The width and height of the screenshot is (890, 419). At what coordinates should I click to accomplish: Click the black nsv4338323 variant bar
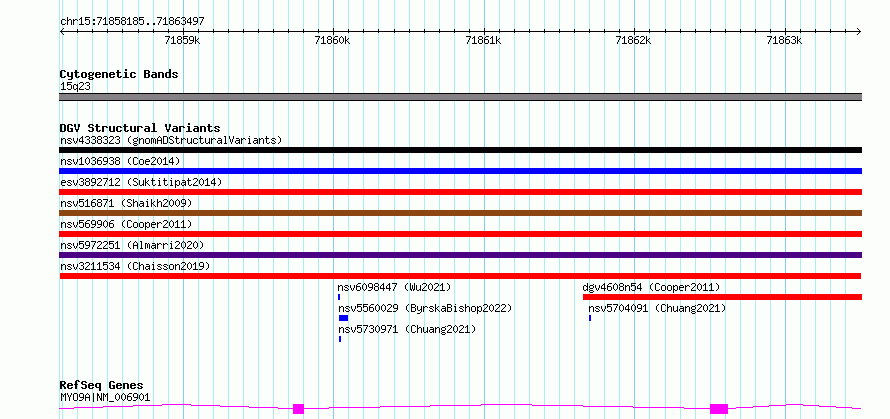(460, 150)
